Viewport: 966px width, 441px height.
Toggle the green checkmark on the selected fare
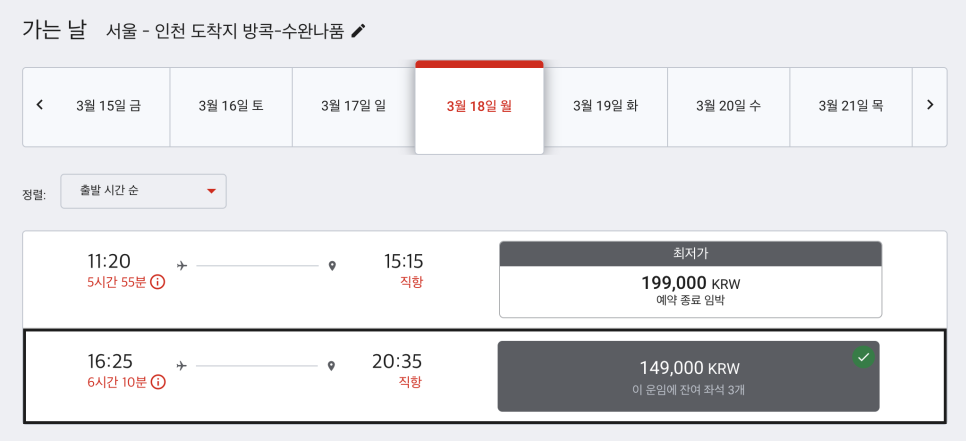pos(864,357)
